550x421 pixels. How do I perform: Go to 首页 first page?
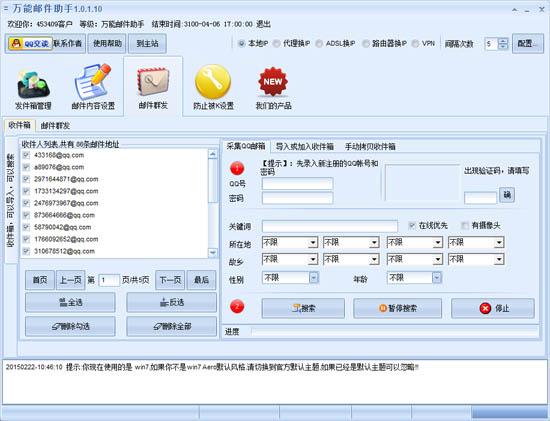[40, 280]
